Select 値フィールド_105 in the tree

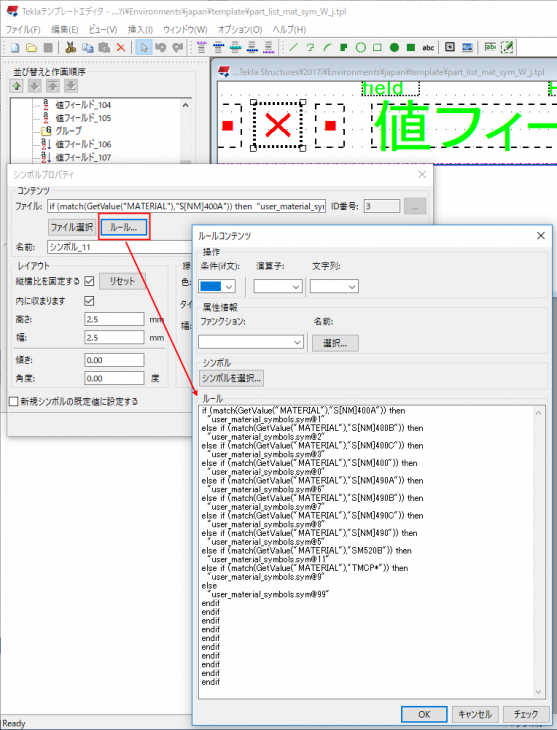(83, 118)
